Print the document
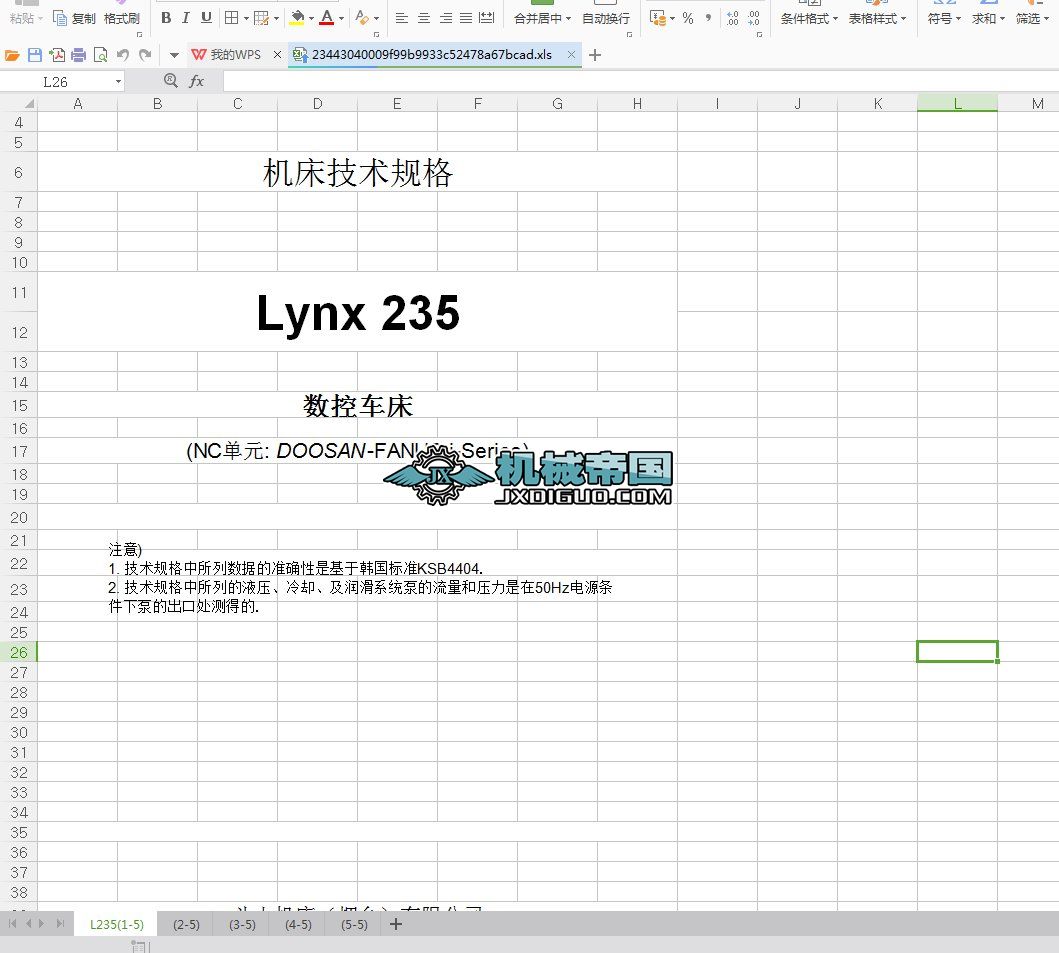Viewport: 1059px width, 953px height. (78, 55)
